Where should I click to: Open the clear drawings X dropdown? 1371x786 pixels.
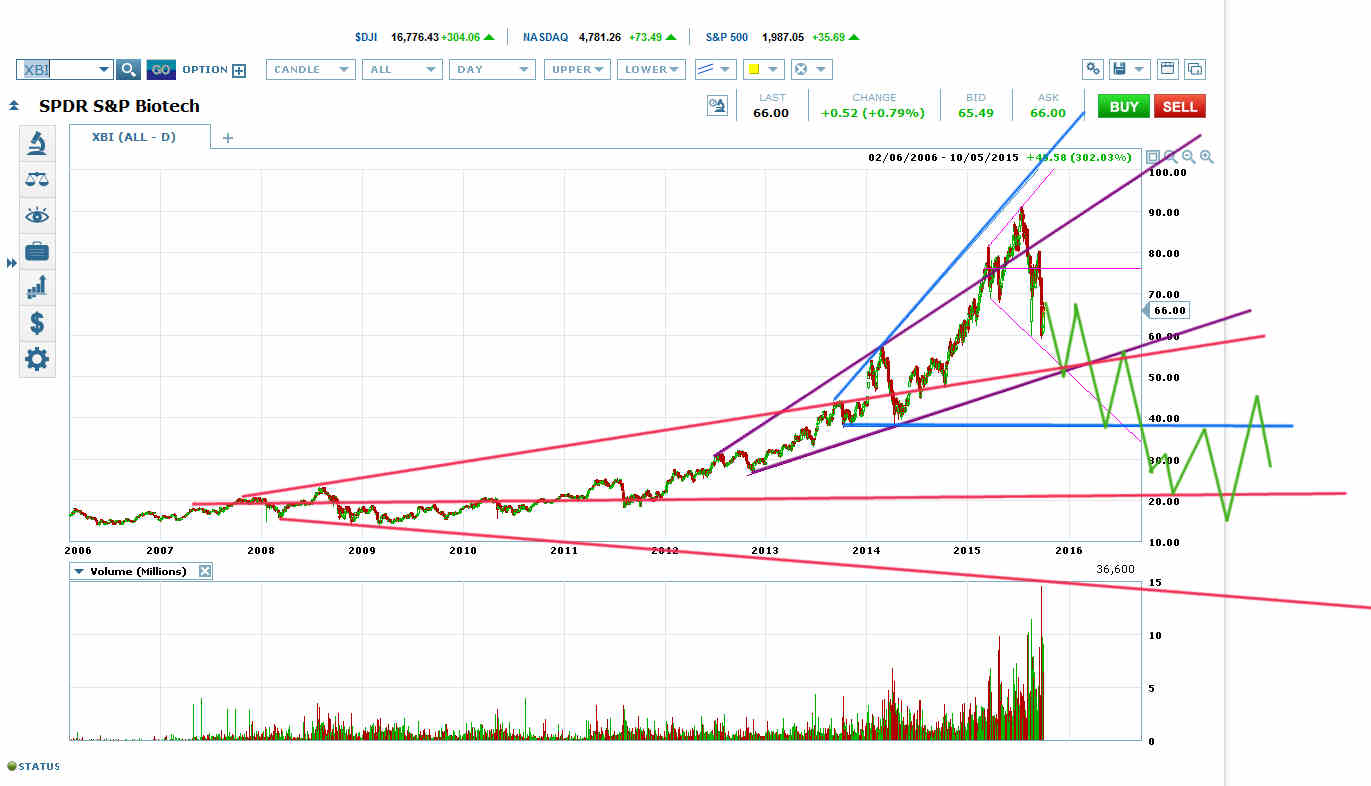809,70
